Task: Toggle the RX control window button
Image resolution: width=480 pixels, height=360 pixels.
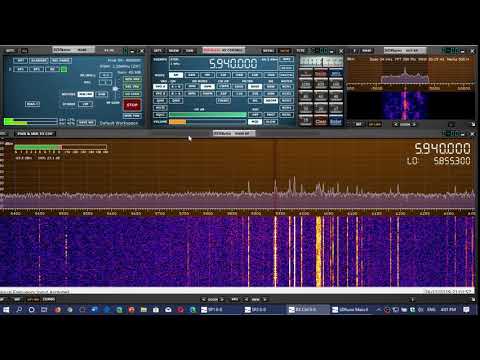Action: coord(52,69)
